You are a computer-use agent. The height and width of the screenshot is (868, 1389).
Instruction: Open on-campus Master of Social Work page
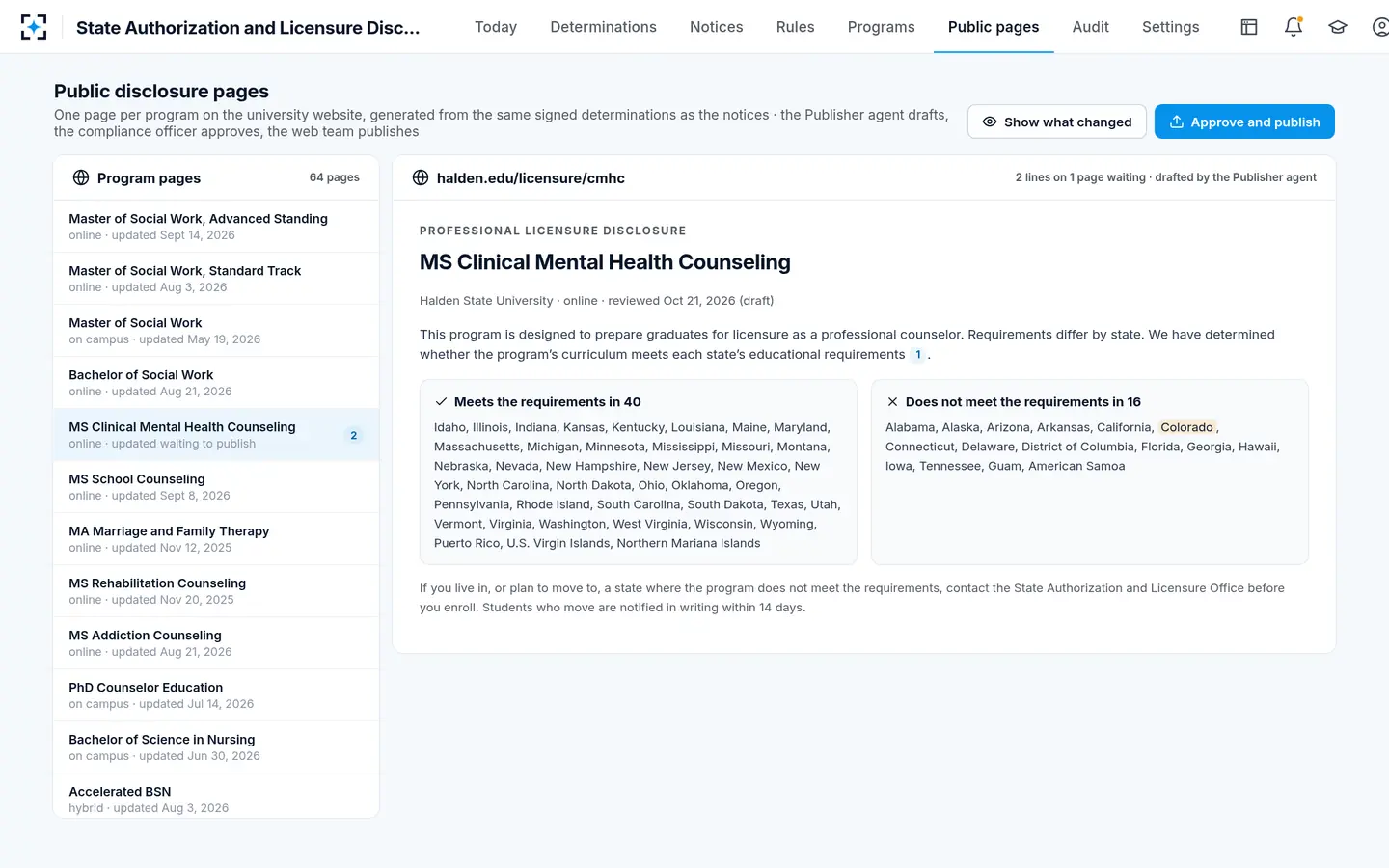click(x=216, y=331)
